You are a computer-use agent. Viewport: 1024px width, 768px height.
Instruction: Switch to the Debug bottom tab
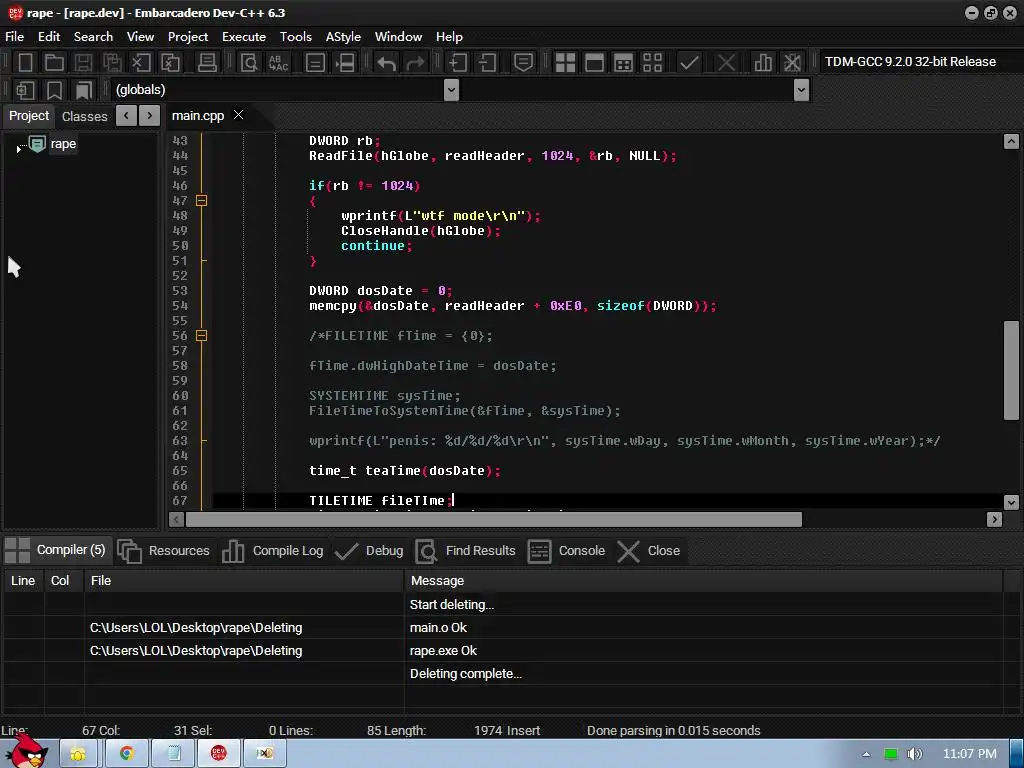[x=369, y=551]
